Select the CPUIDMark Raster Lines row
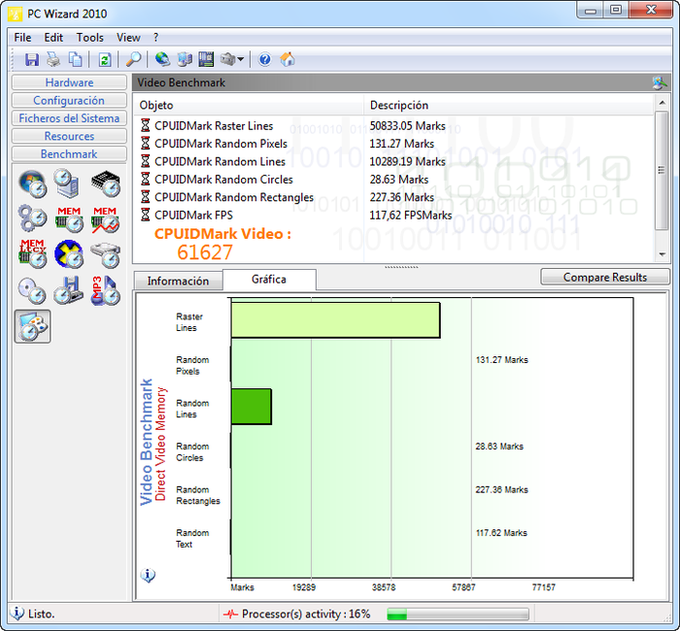Image resolution: width=680 pixels, height=631 pixels. (394, 126)
